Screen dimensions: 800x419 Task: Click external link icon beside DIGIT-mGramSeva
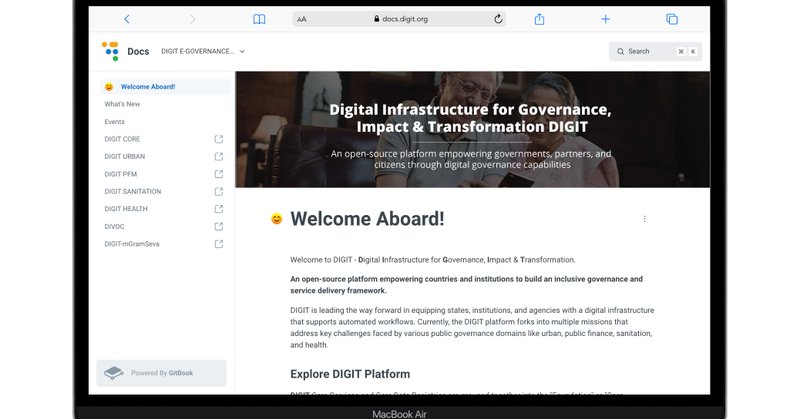[x=219, y=244]
